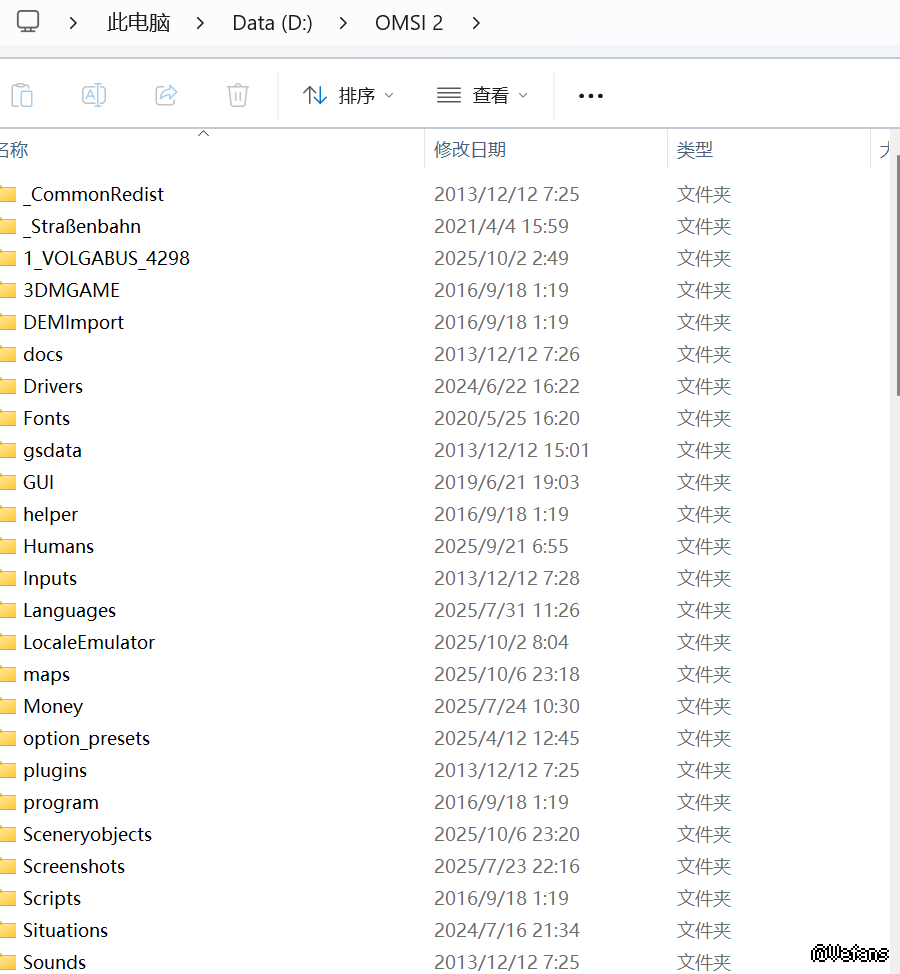900x974 pixels.
Task: Click the vertical scrollbar on the right
Action: [895, 270]
